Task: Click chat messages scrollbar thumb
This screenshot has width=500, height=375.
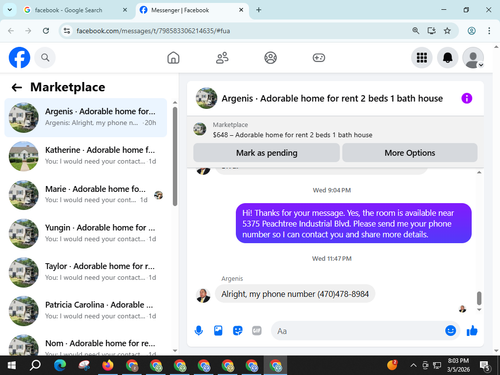Action: [479, 298]
